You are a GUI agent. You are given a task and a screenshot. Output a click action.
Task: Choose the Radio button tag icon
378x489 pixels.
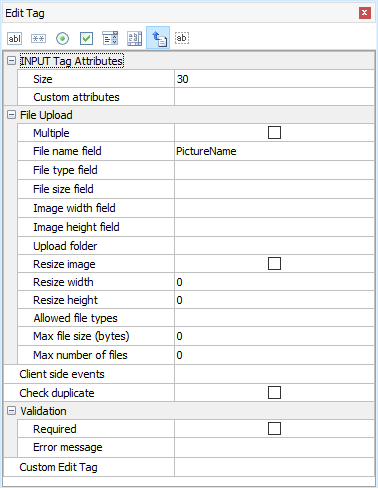pyautogui.click(x=62, y=38)
